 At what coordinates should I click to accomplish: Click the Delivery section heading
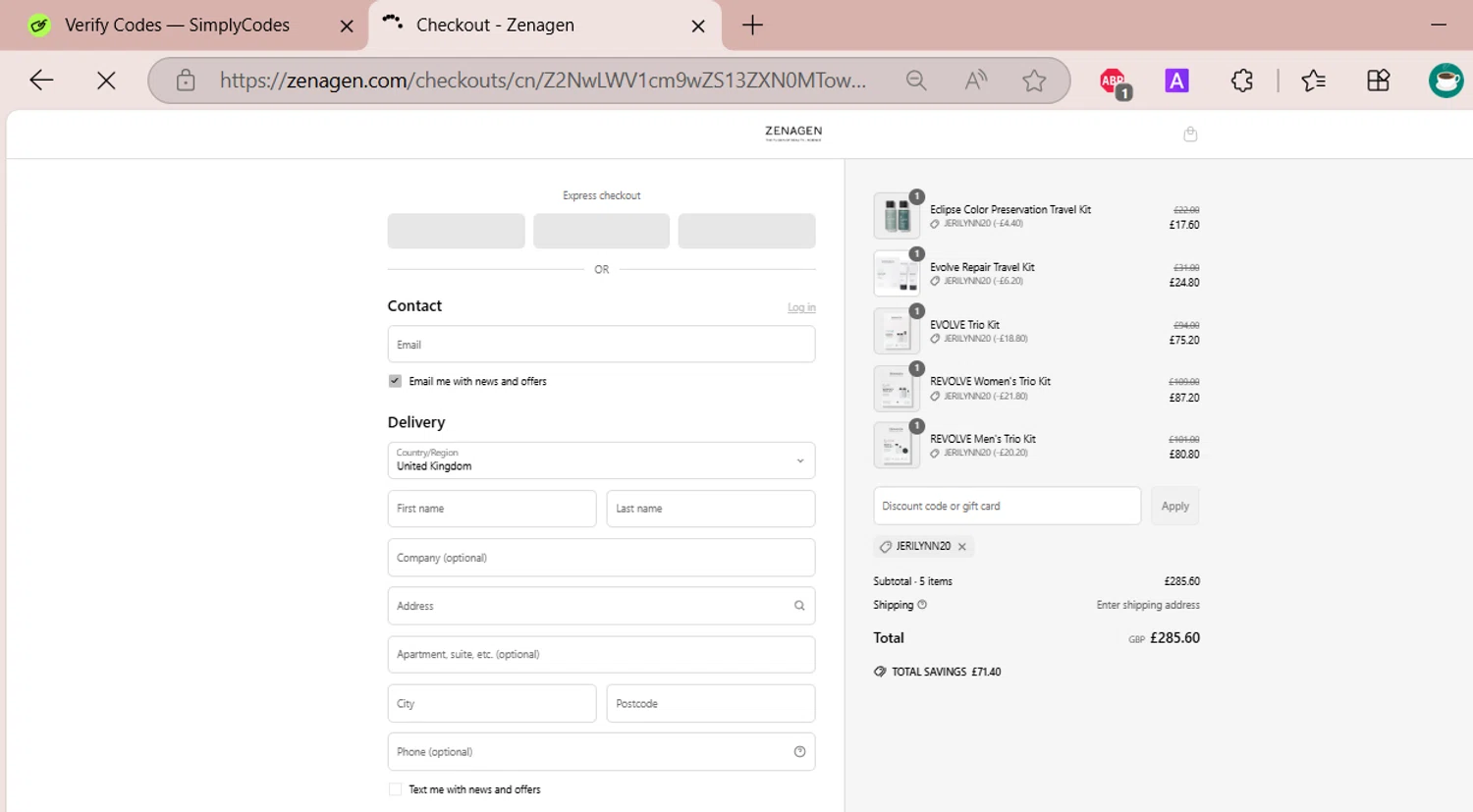416,422
